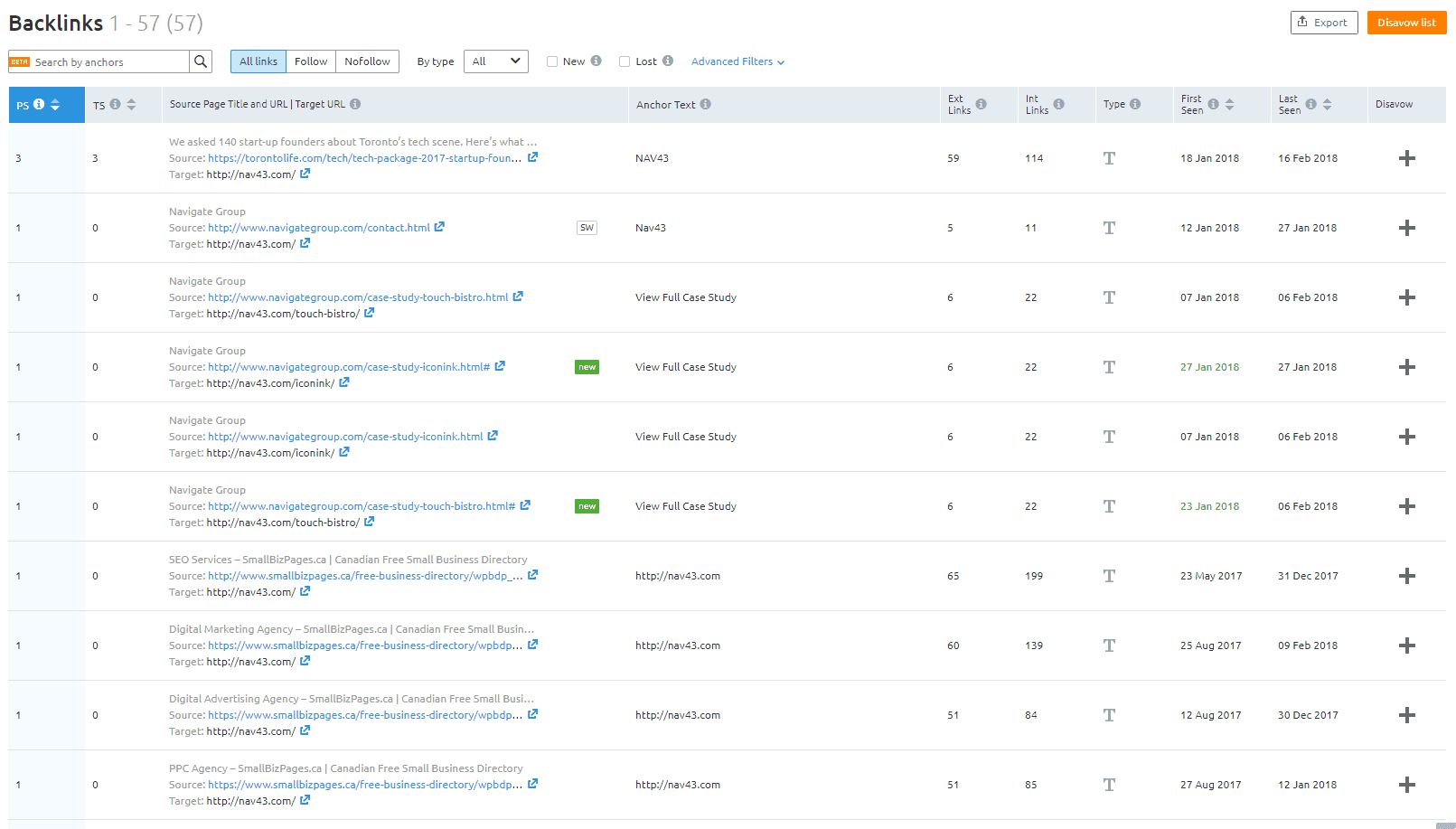Show Ext Links info icon
Viewport: 1456px width, 829px height.
[x=981, y=104]
